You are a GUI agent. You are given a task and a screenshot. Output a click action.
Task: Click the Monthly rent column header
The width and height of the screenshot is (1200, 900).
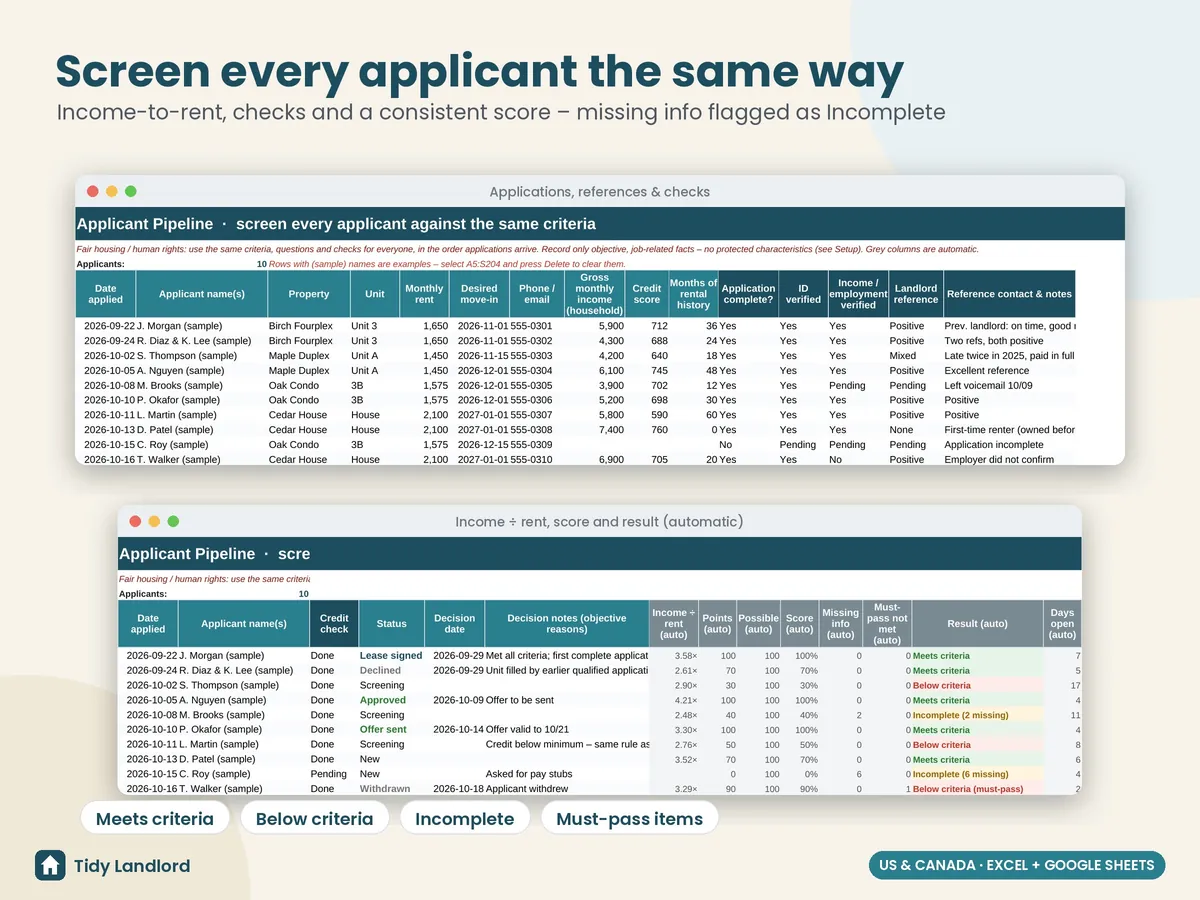point(424,294)
